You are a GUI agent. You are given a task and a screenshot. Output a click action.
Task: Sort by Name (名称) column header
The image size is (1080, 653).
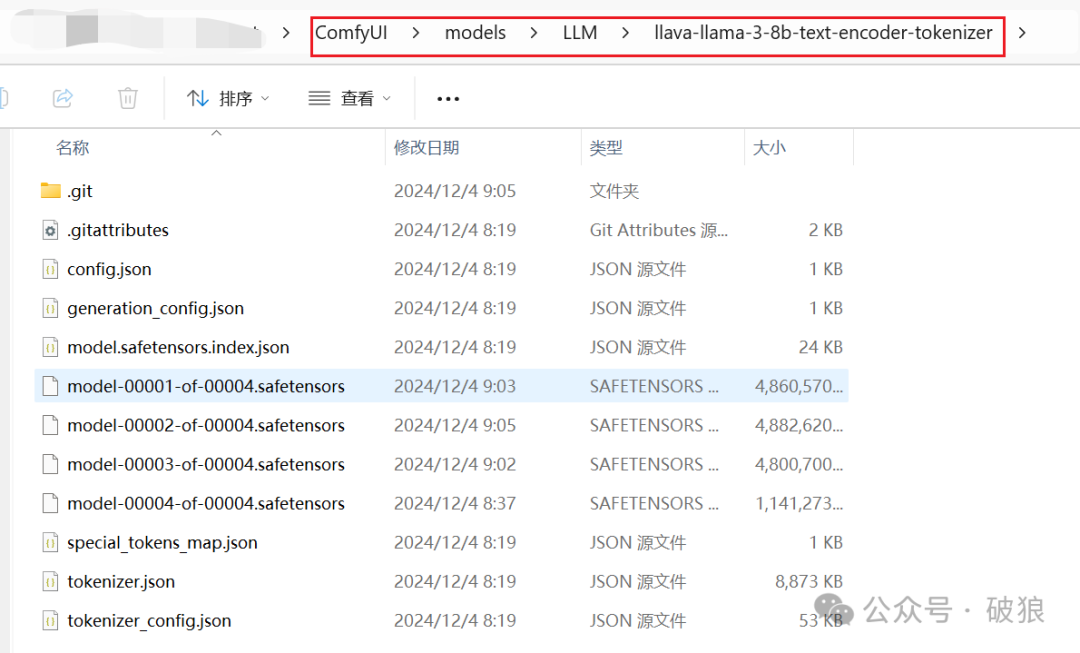[x=72, y=147]
